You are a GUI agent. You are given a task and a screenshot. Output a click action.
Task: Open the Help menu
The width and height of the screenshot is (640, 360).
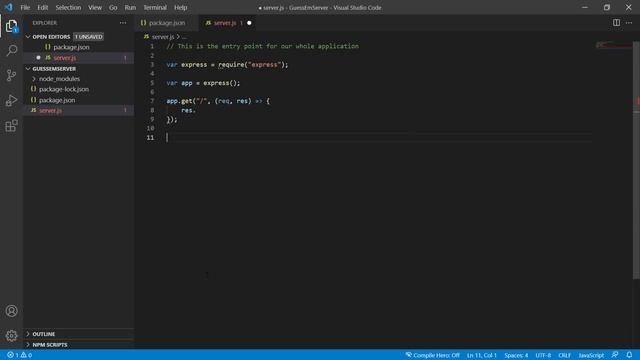180,7
